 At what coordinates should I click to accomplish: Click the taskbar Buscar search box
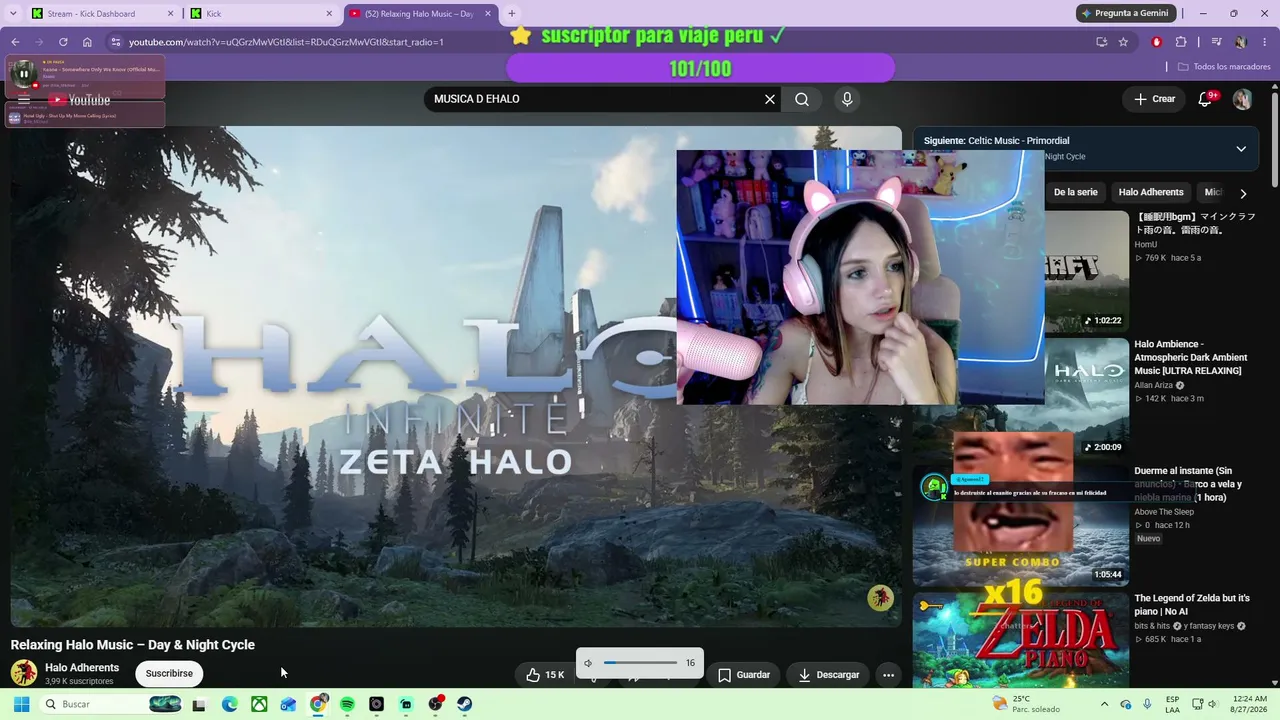pos(113,704)
